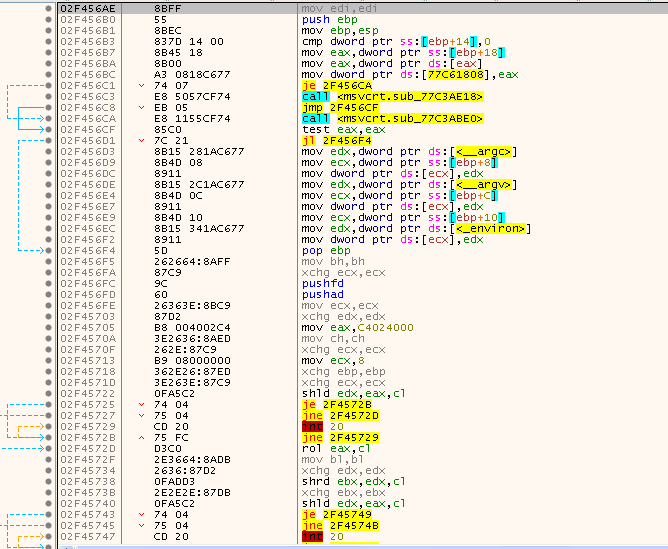Toggle breakpoint dot at address 02F4572D
668x549 pixels.
tap(49, 448)
